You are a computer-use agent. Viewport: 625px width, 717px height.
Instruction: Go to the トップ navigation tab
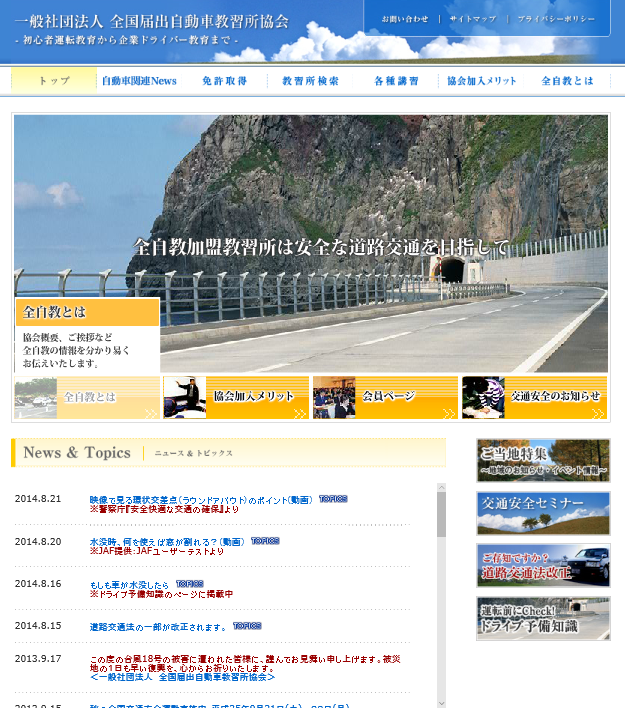click(54, 81)
